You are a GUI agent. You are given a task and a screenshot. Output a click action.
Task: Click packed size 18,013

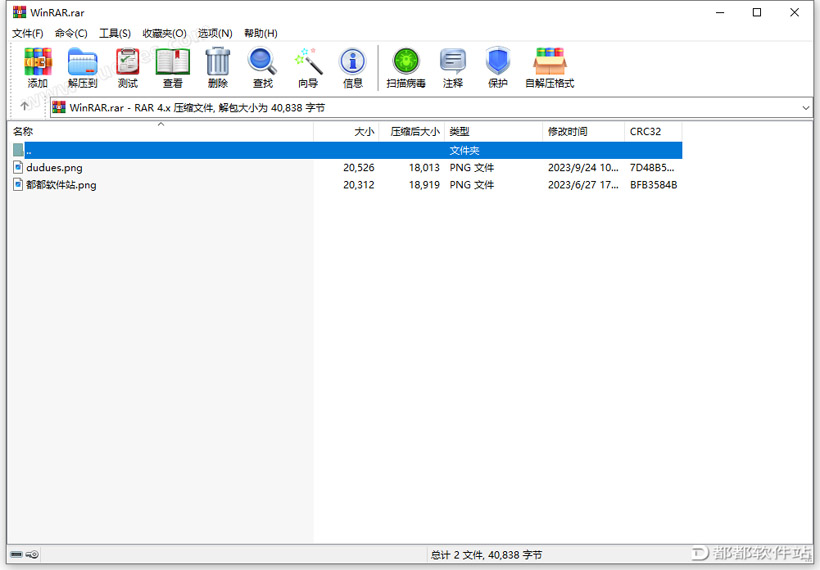click(424, 168)
